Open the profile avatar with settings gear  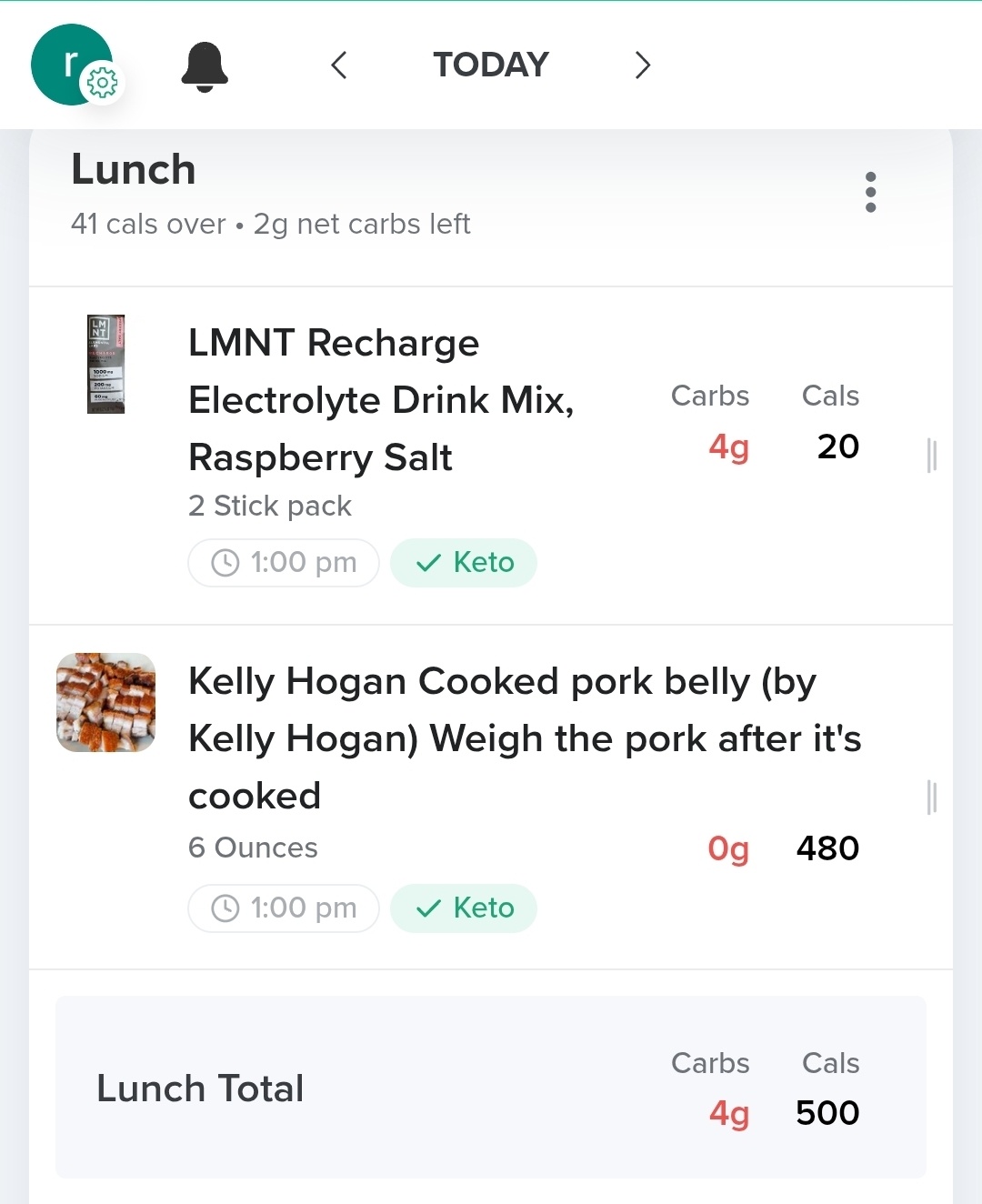tap(73, 65)
